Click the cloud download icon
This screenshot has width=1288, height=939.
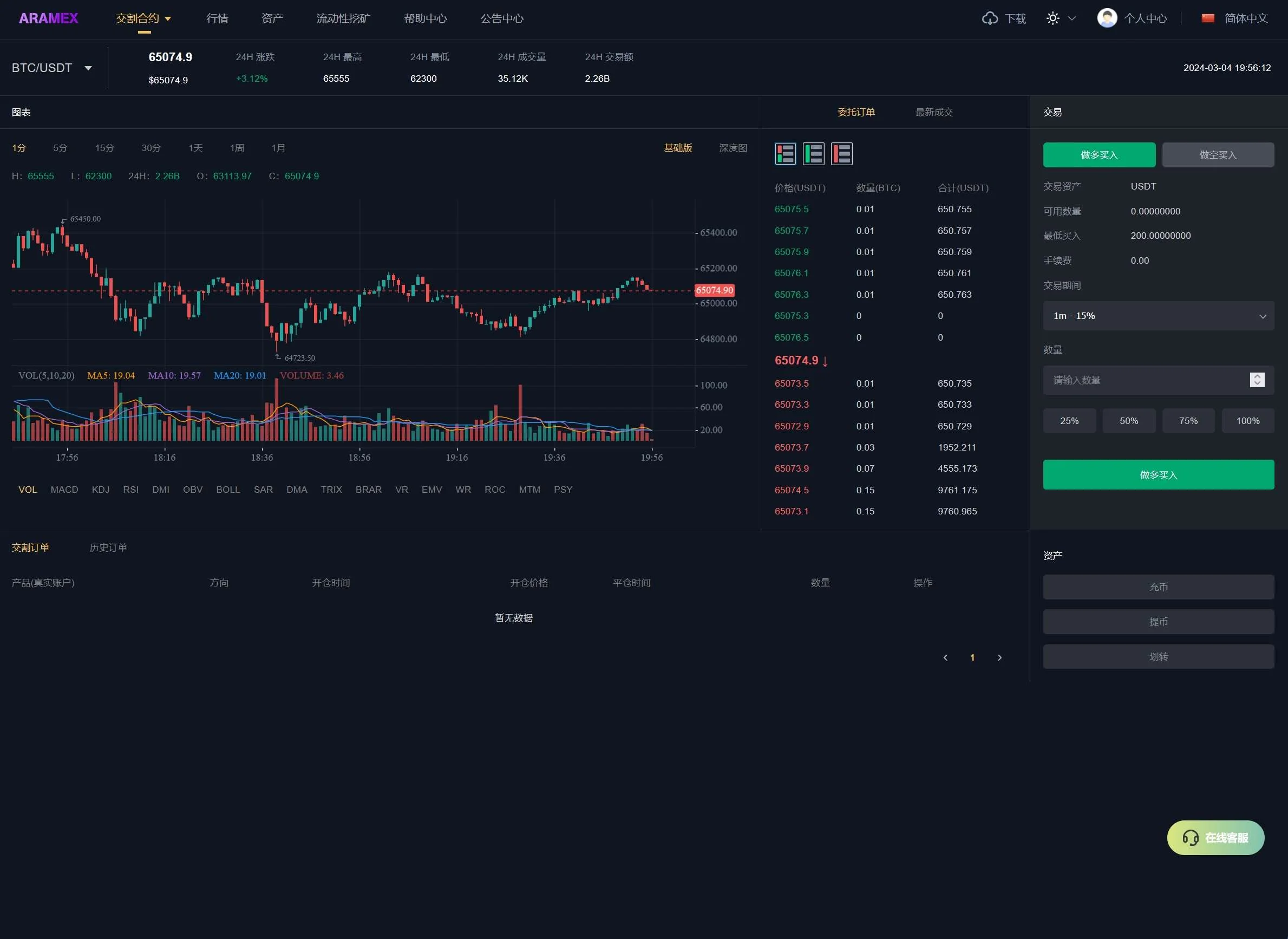[990, 18]
